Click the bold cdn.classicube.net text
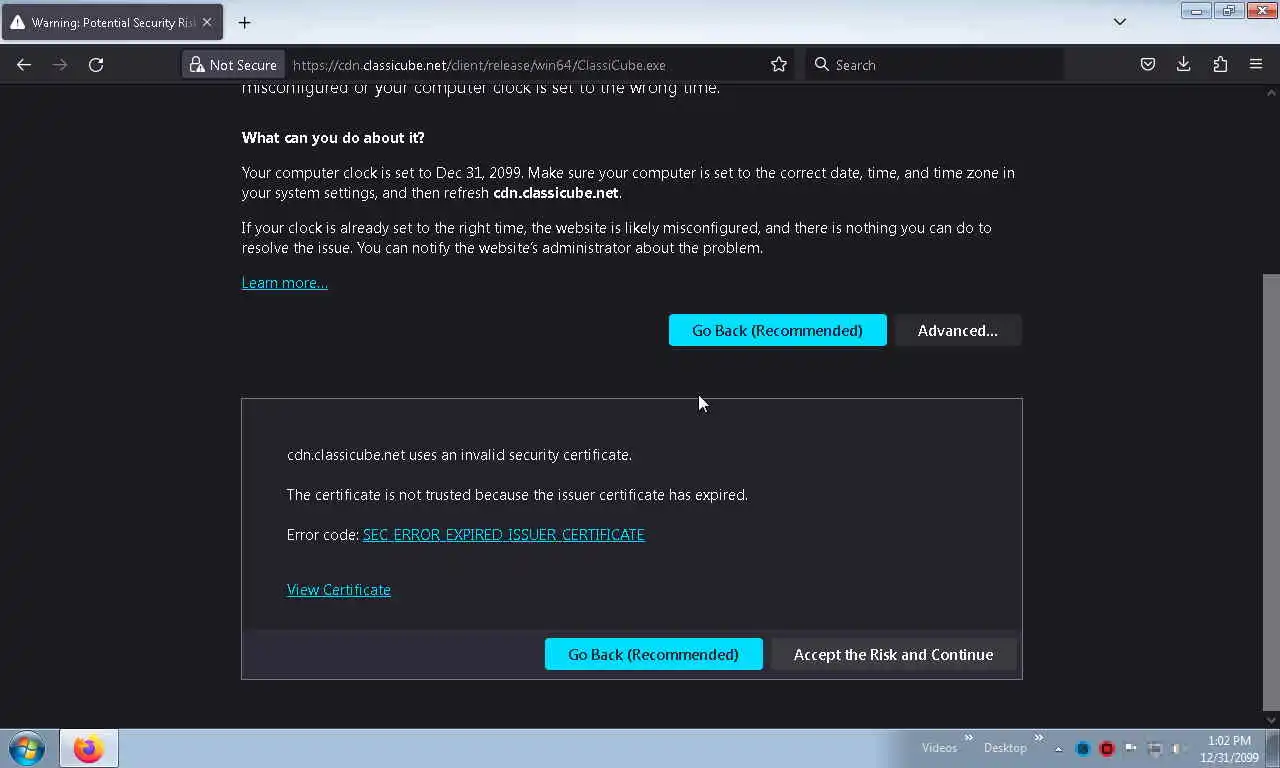This screenshot has height=768, width=1280. [556, 193]
